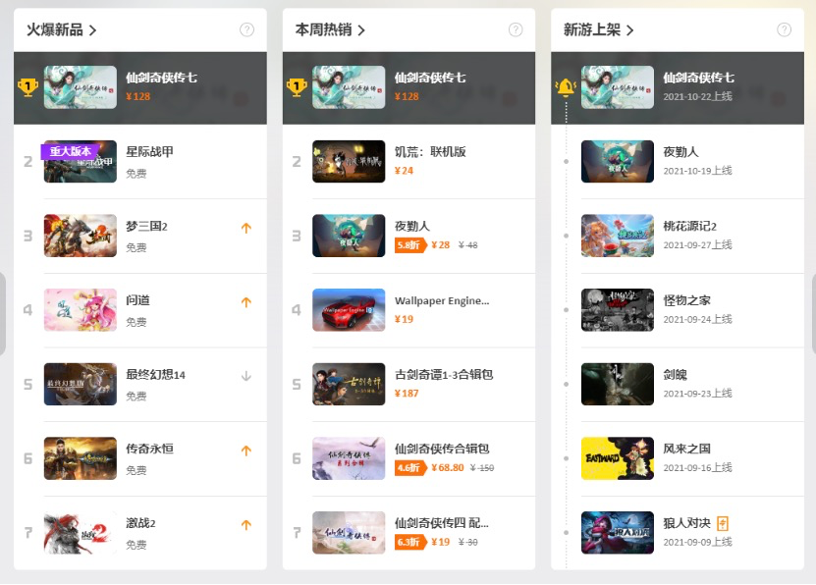Open 风来之国 Eastward thumbnail
Screen dimensions: 816x585
[617, 459]
